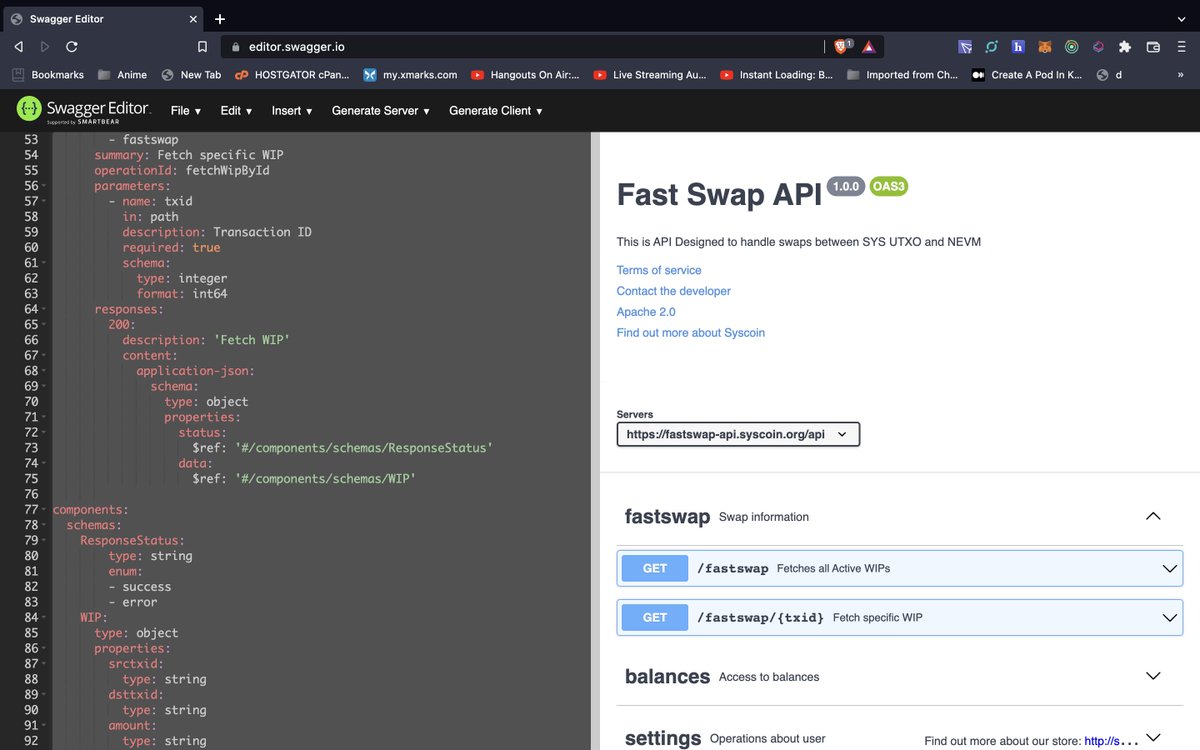Open the Create A Pod In K... bookmark
Screen dimensions: 1200x750
[x=1027, y=75]
